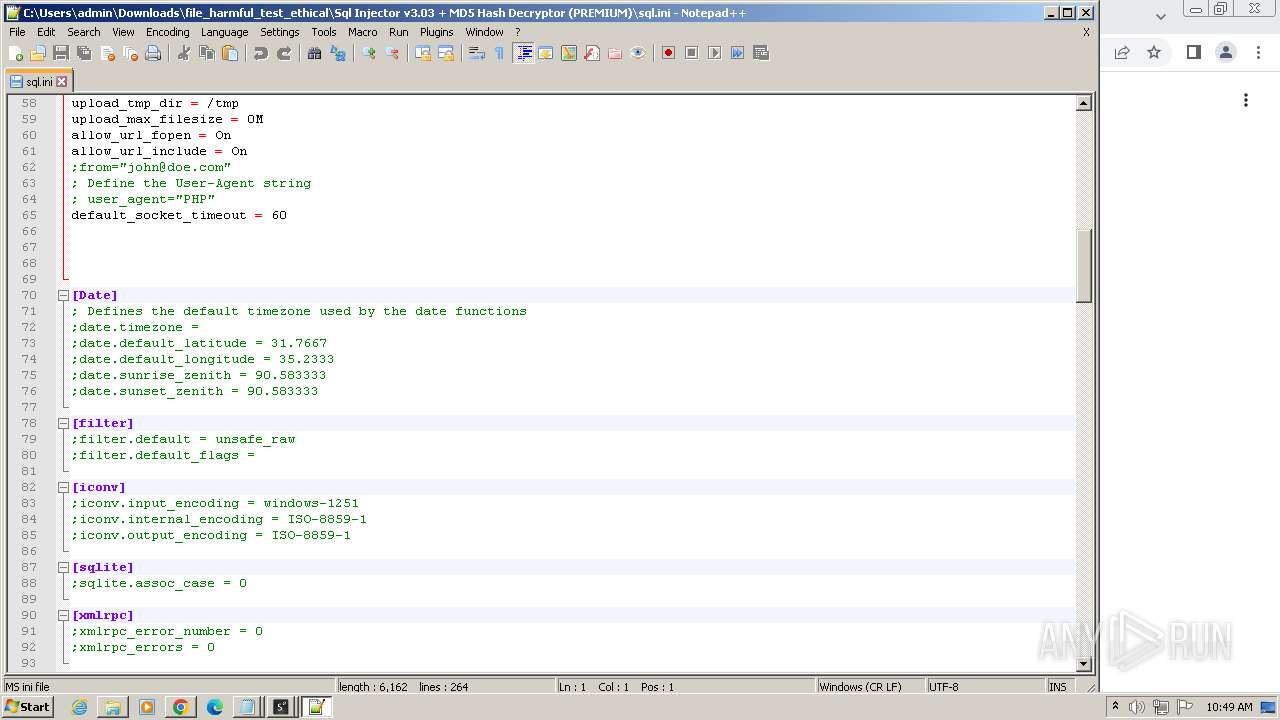Play back the recorded macro
This screenshot has width=1280, height=720.
pos(714,53)
